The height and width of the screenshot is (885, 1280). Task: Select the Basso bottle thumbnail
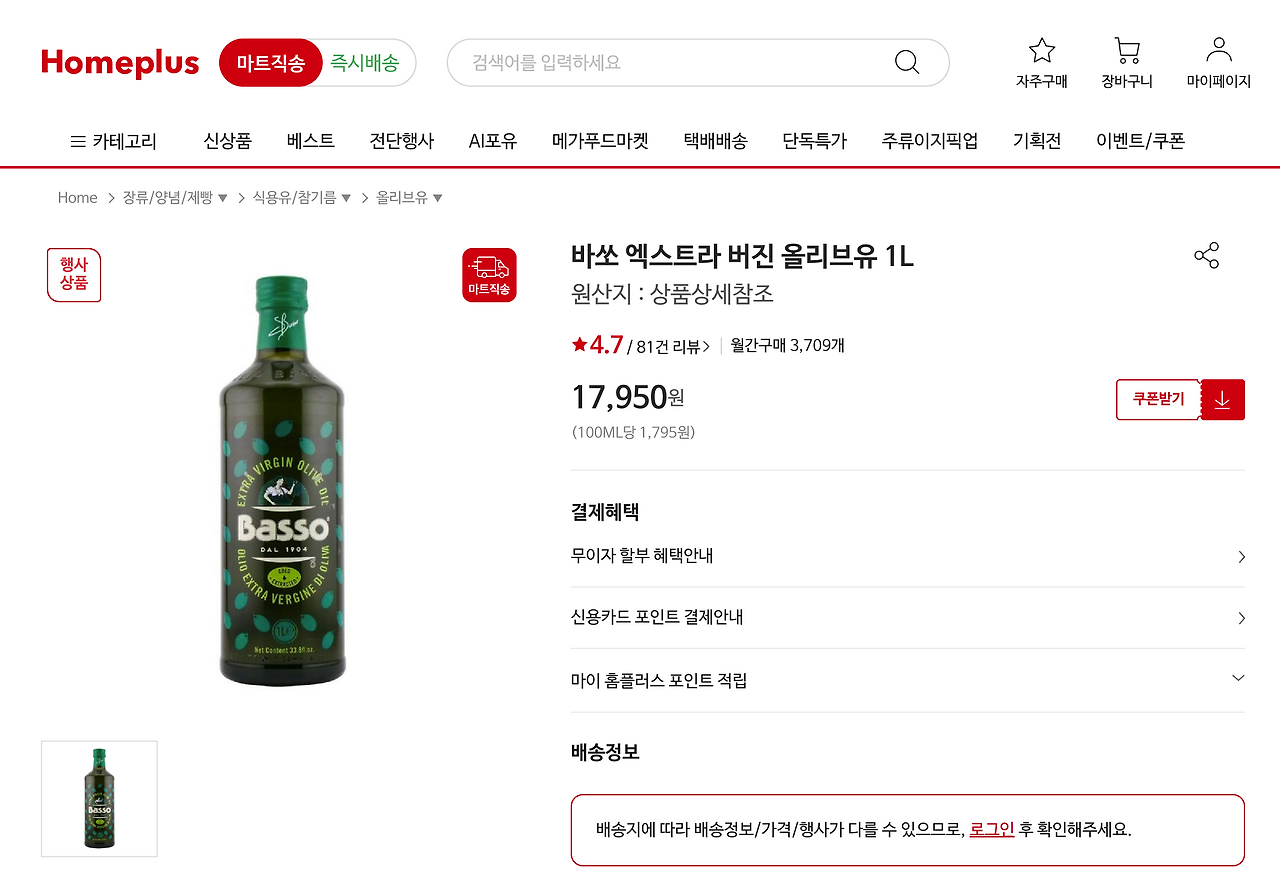click(x=99, y=797)
